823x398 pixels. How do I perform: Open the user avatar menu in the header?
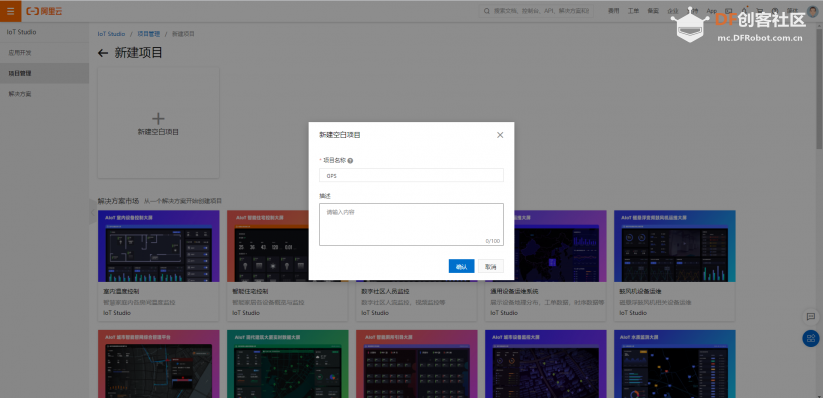pyautogui.click(x=812, y=11)
